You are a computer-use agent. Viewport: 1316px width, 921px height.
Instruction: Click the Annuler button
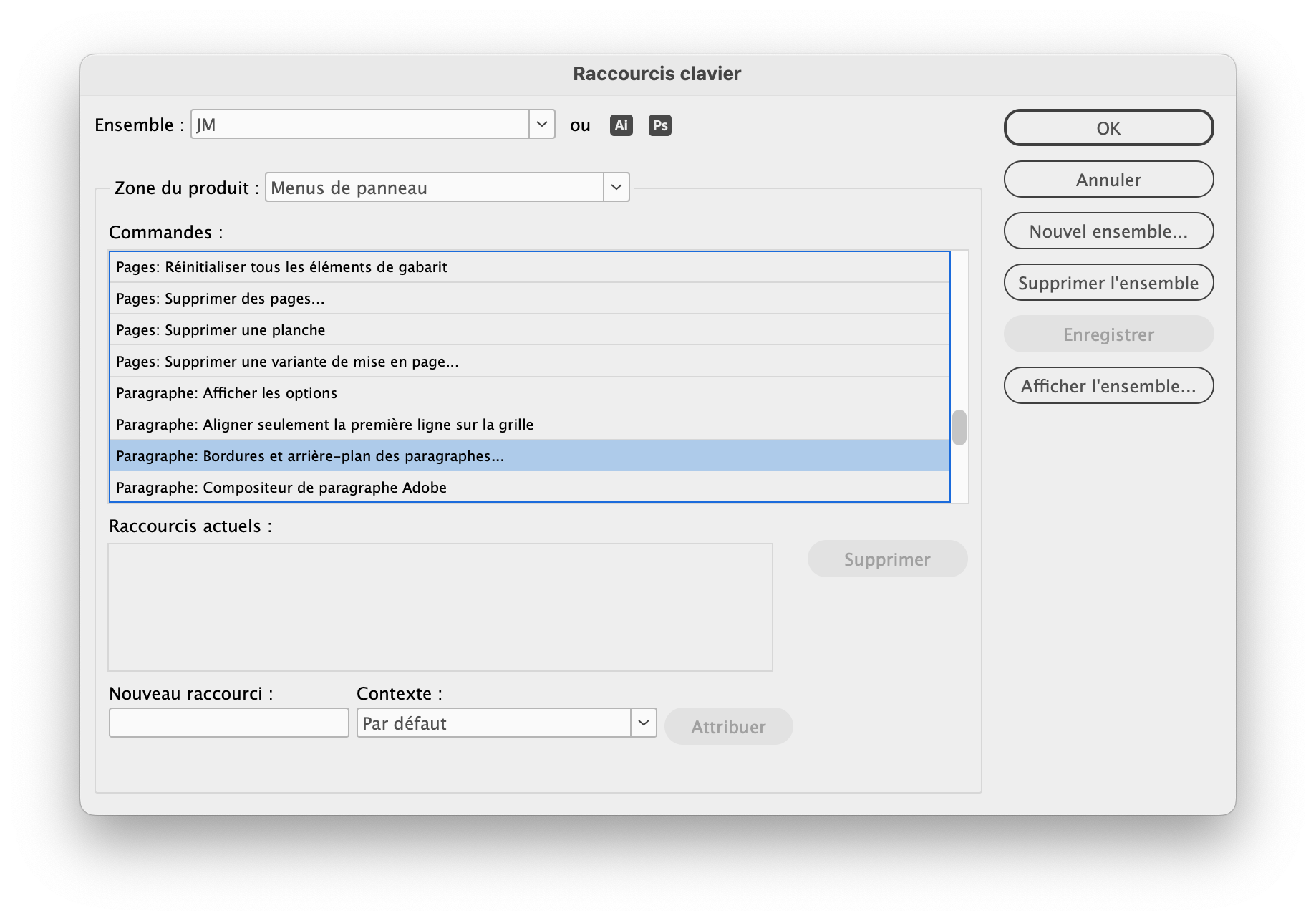pyautogui.click(x=1108, y=180)
